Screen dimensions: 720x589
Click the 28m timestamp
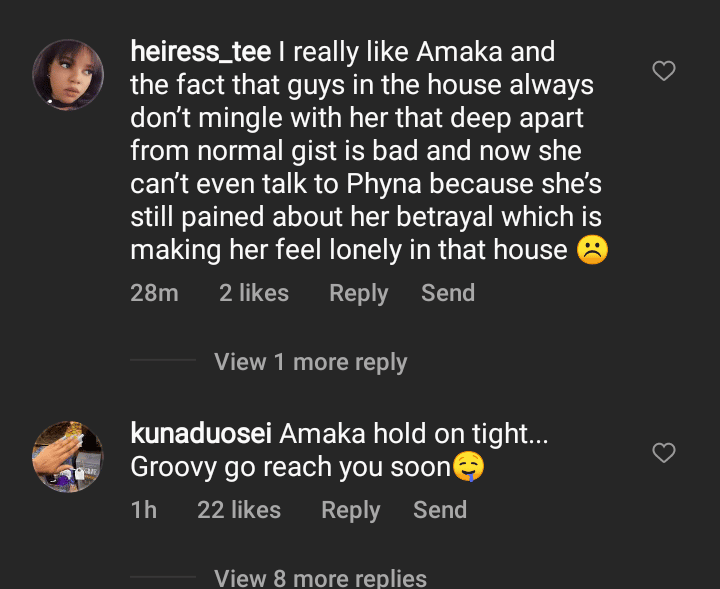[x=154, y=293]
